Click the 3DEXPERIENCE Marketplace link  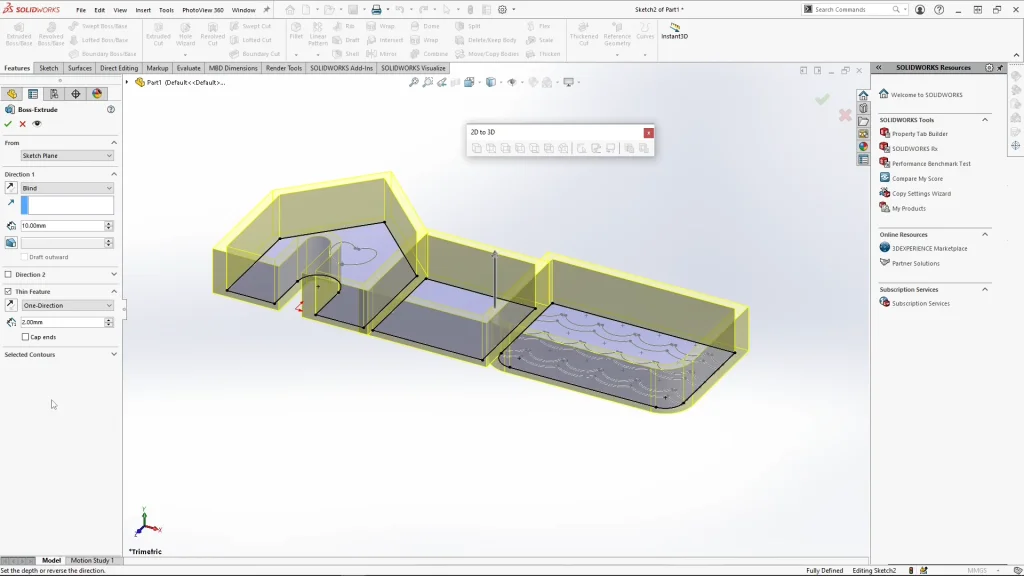pos(929,248)
